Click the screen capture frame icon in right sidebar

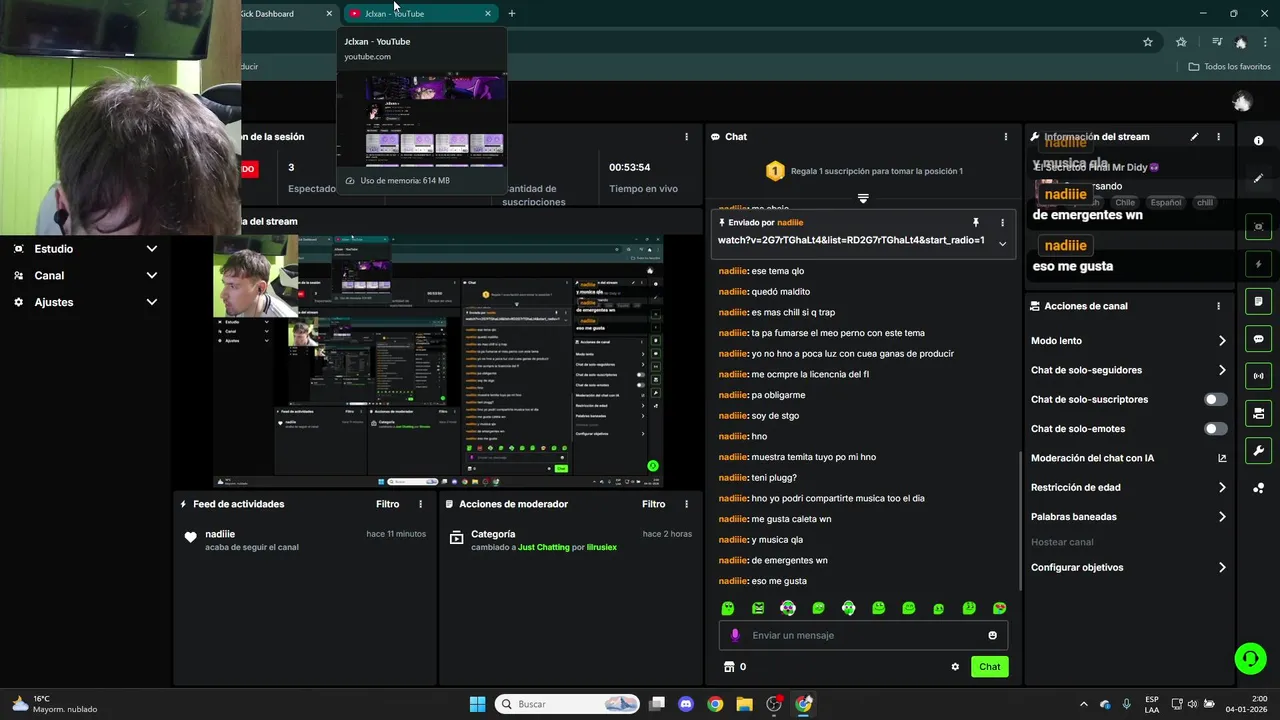coord(1258,227)
